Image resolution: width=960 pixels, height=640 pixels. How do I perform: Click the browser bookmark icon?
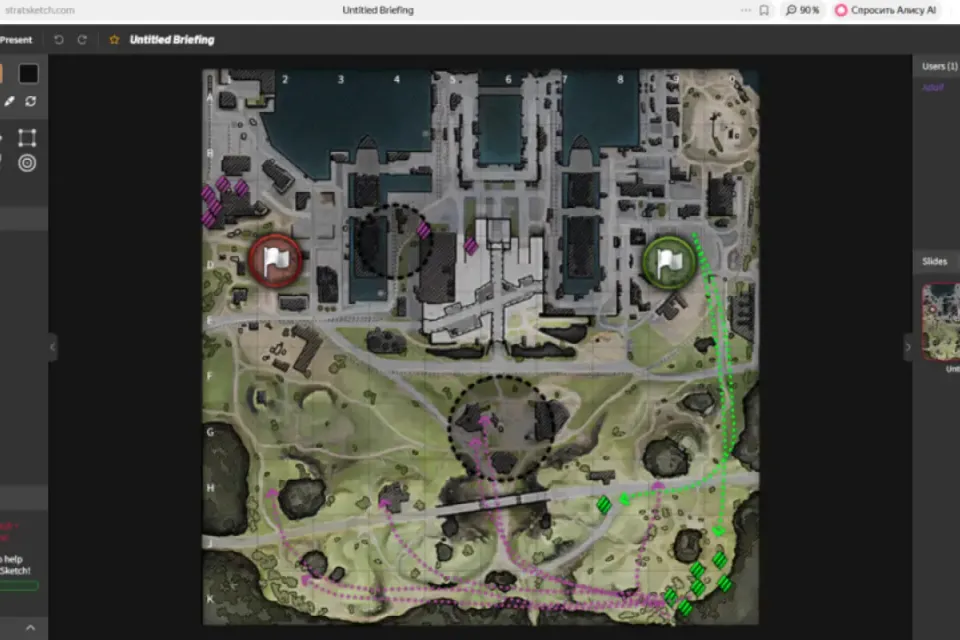point(764,10)
